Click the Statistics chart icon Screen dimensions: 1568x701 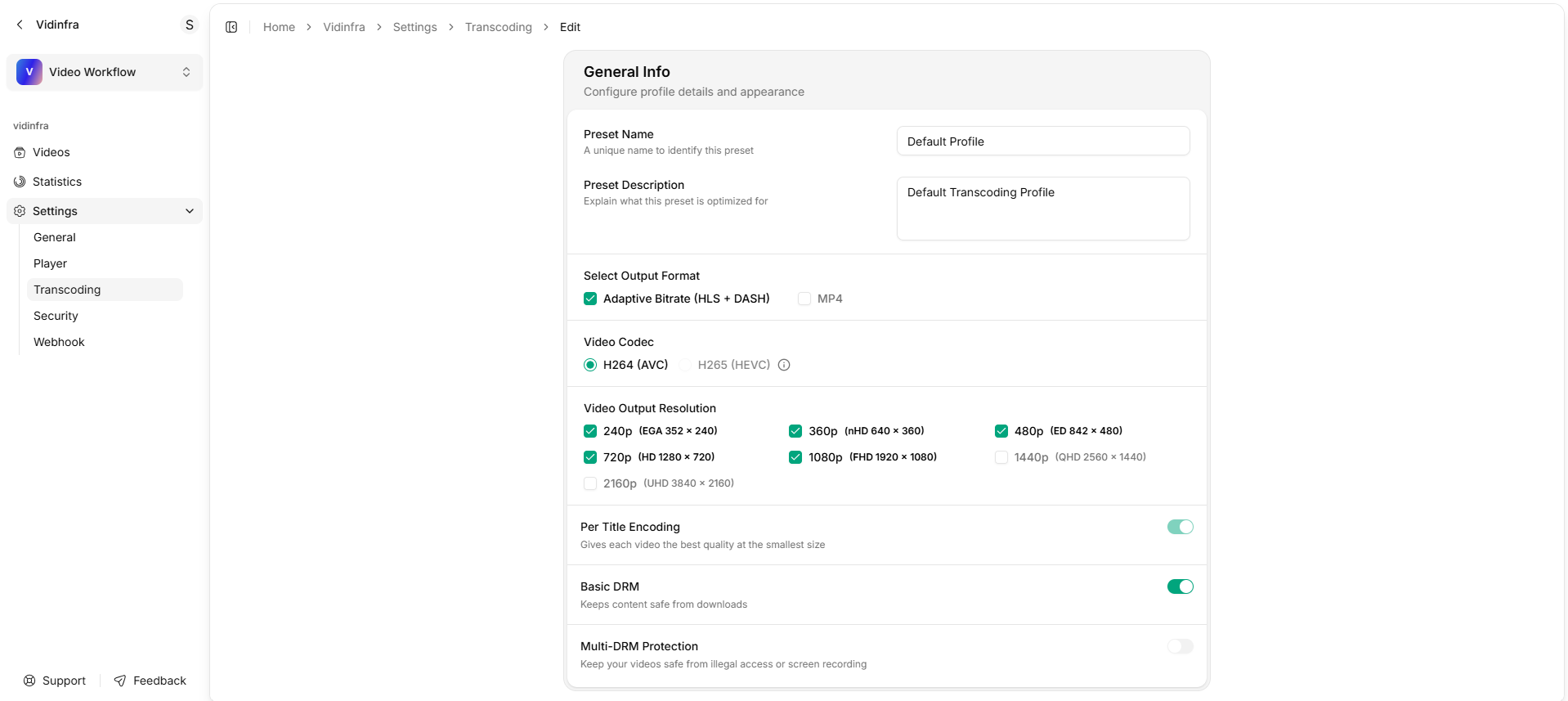pos(20,182)
